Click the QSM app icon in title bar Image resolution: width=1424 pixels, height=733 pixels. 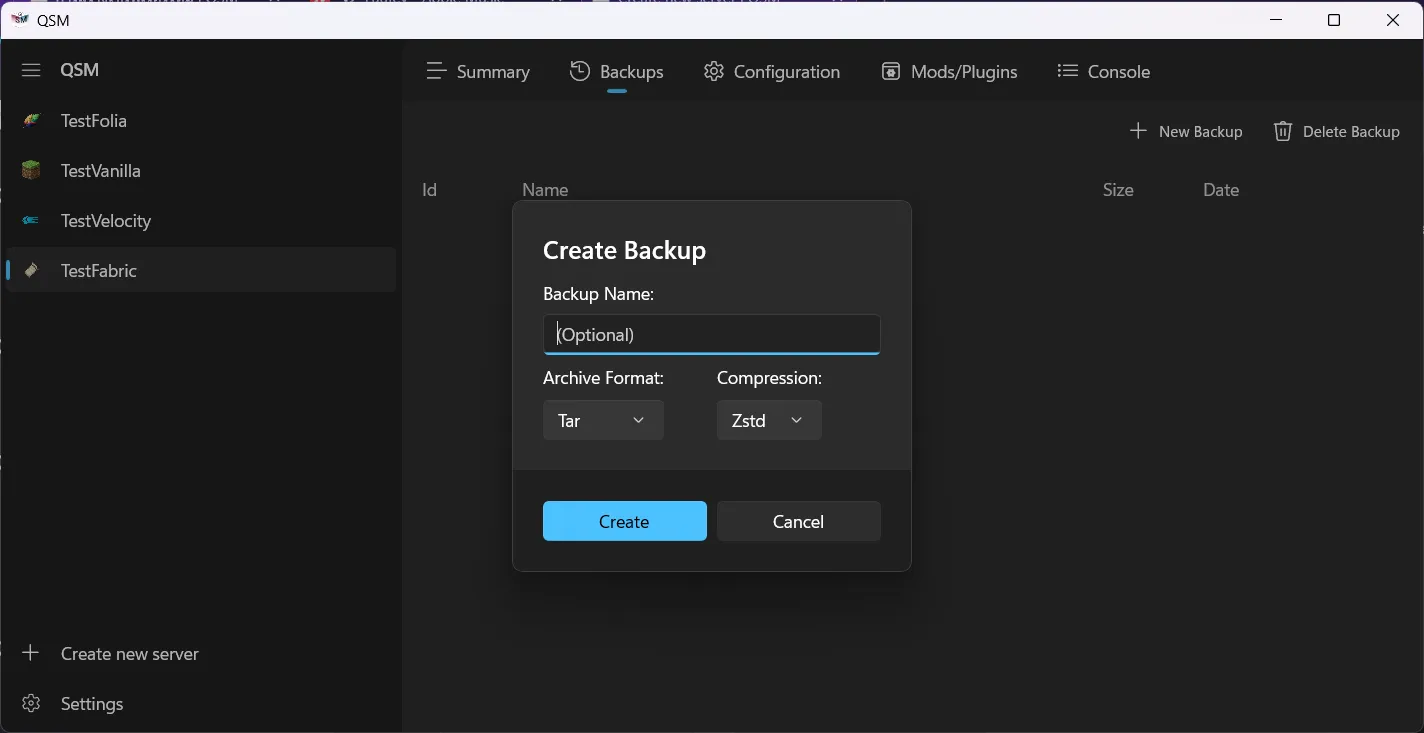(x=19, y=20)
